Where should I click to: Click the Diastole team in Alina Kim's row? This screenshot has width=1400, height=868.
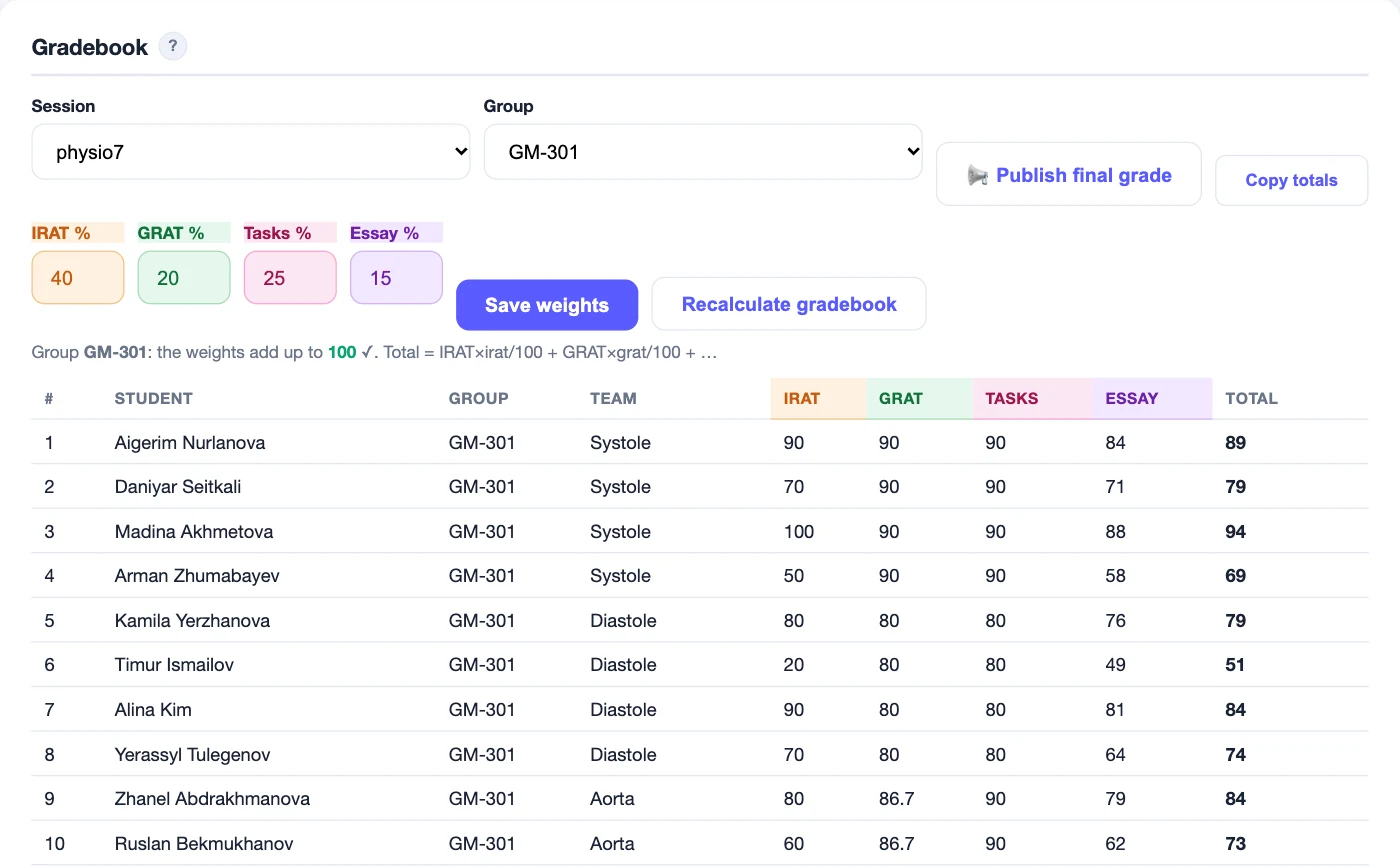pos(623,709)
